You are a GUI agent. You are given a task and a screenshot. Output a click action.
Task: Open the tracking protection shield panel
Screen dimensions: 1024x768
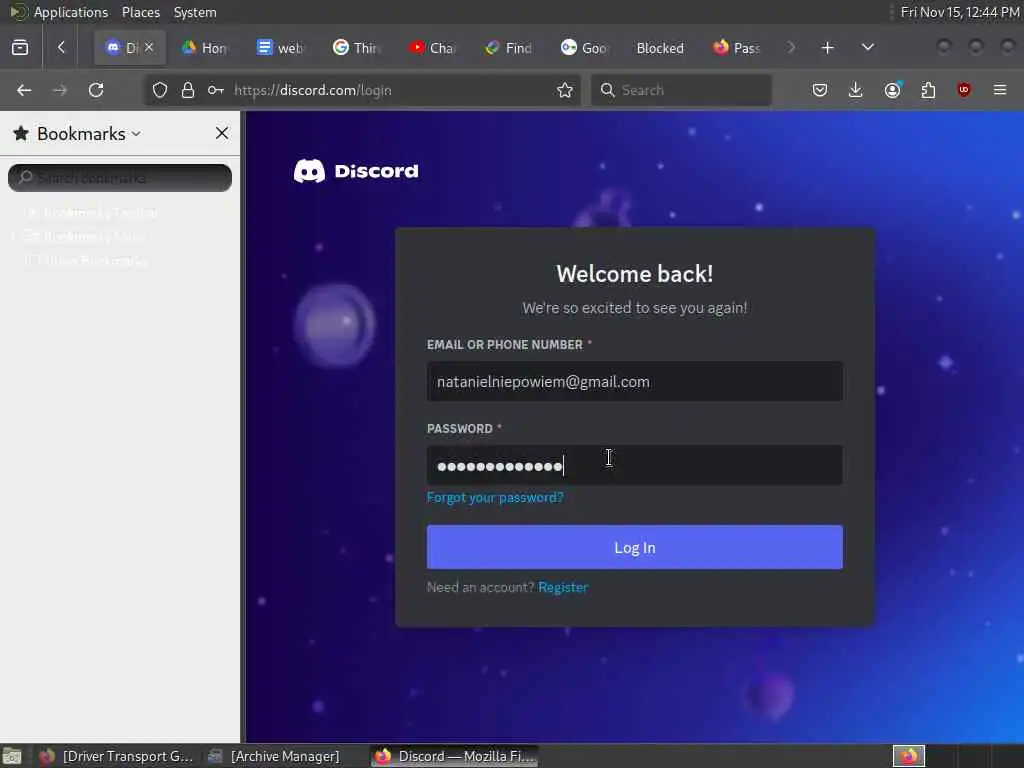click(160, 90)
